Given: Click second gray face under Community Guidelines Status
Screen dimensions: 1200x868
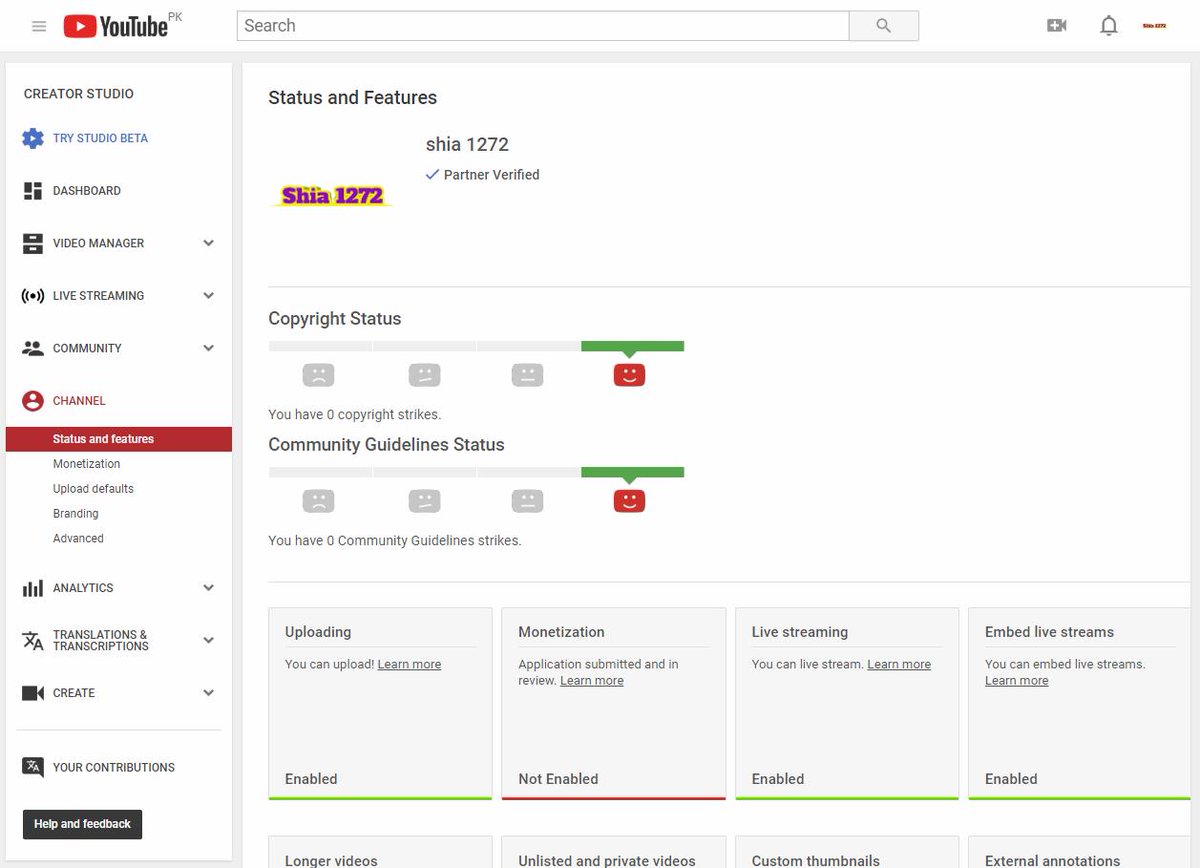Looking at the screenshot, I should [424, 501].
